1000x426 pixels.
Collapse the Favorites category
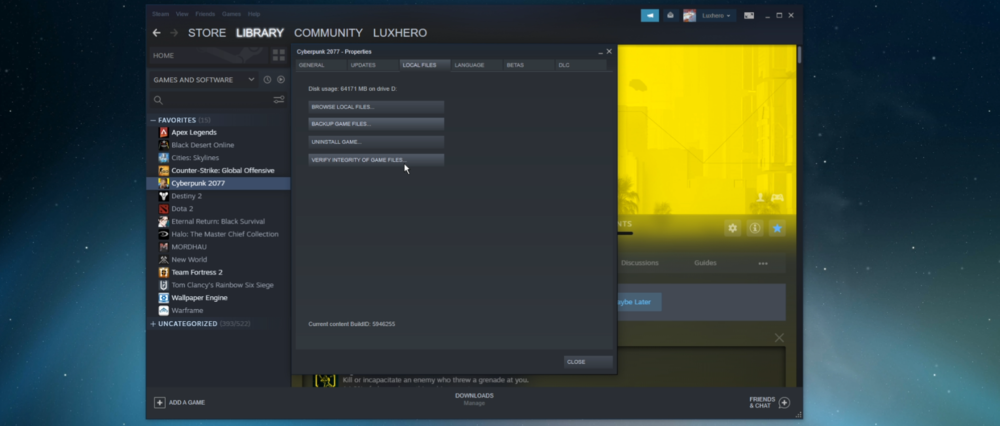coord(153,120)
